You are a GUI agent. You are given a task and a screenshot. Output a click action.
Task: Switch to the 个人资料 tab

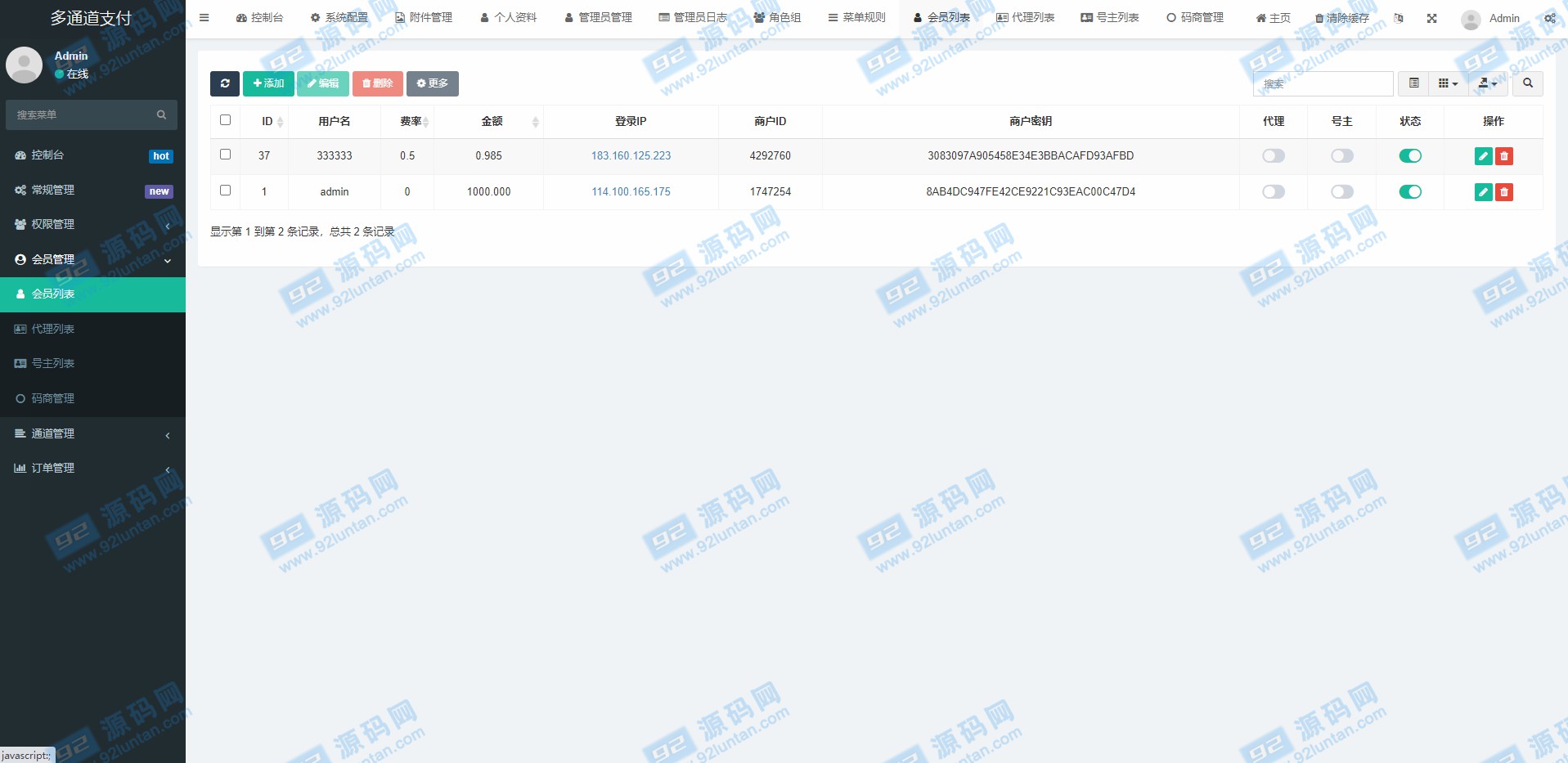[508, 18]
